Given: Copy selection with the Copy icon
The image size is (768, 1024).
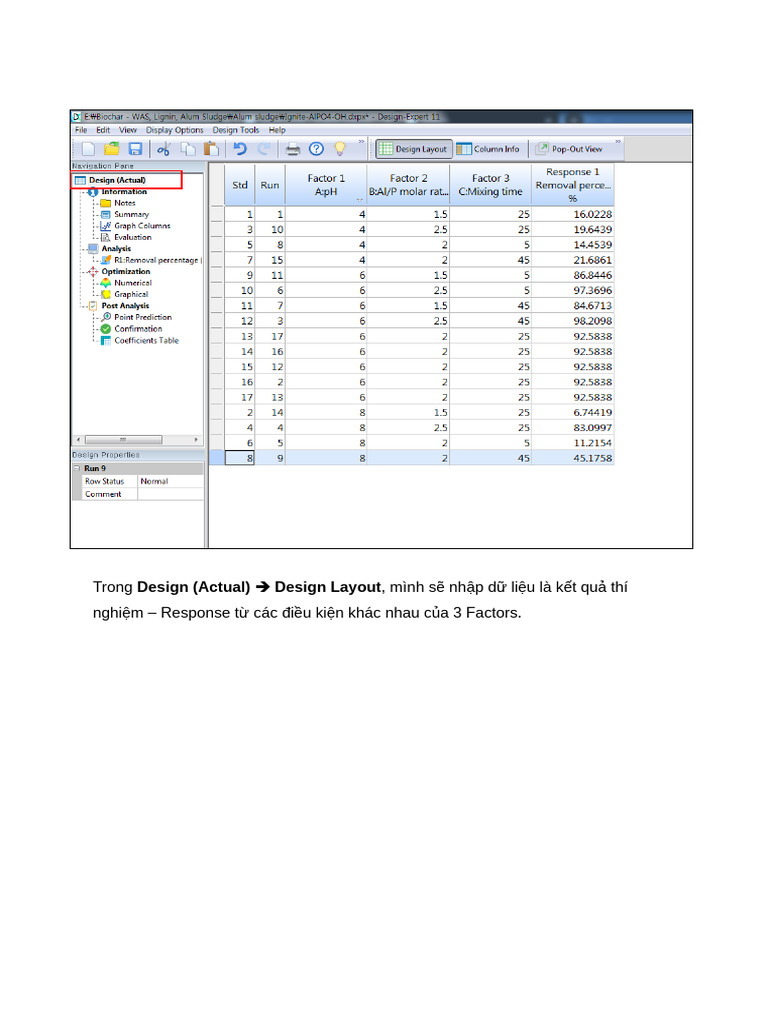Looking at the screenshot, I should [188, 150].
